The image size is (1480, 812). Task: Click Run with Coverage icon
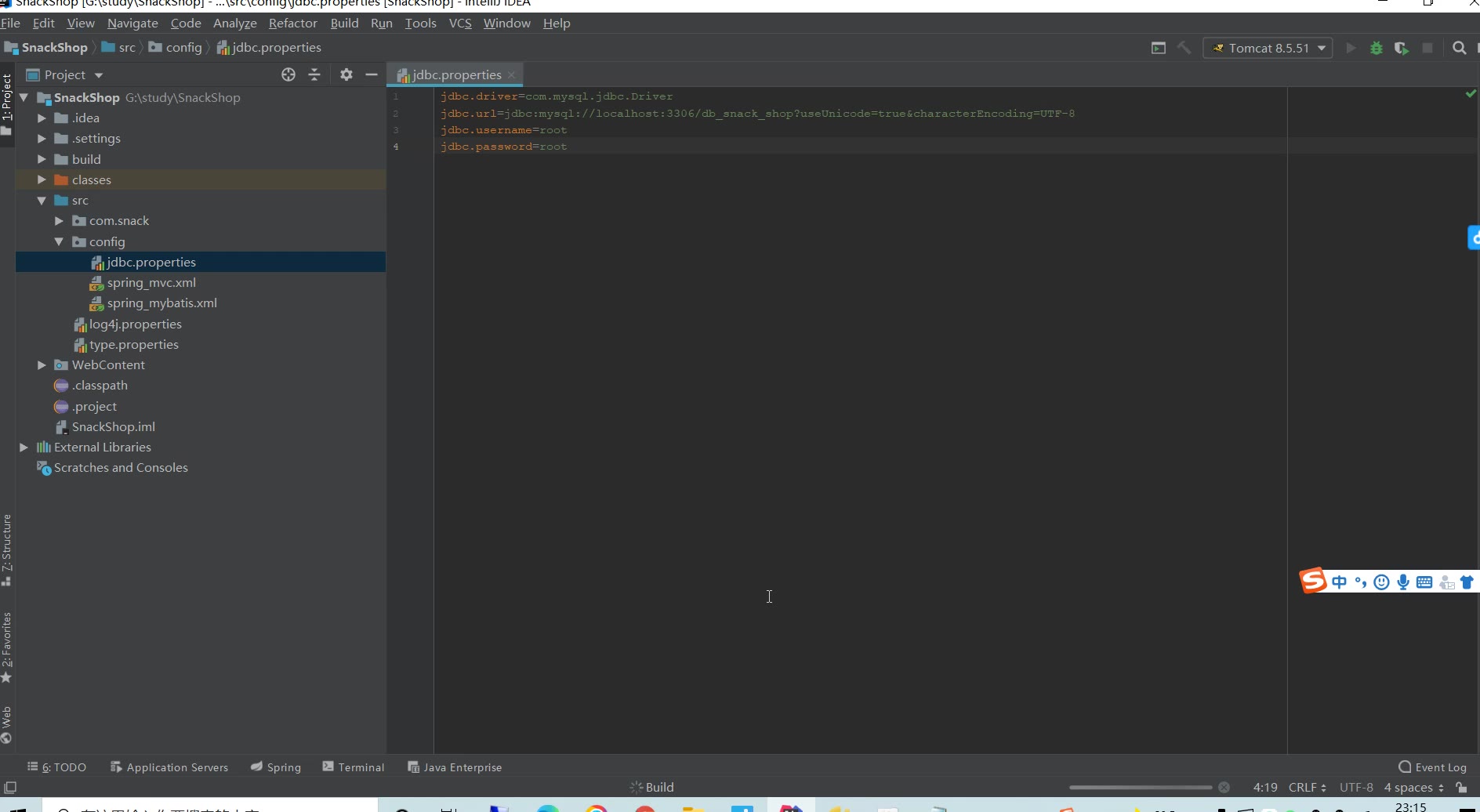(1402, 49)
